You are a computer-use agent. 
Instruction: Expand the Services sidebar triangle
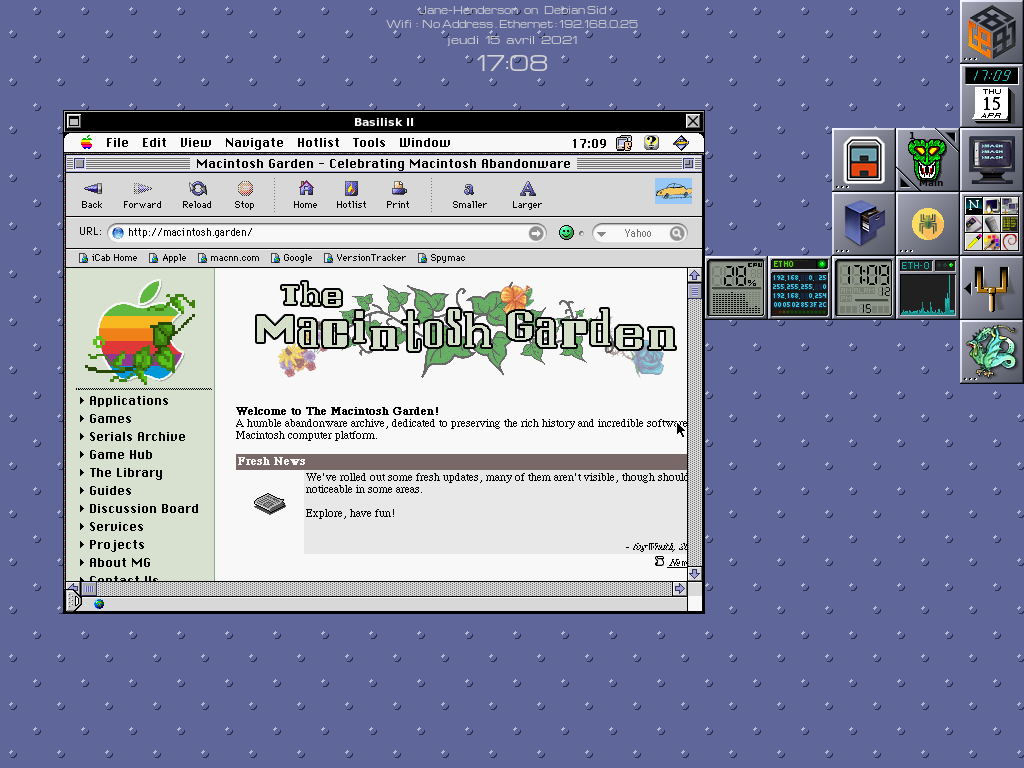pyautogui.click(x=82, y=526)
